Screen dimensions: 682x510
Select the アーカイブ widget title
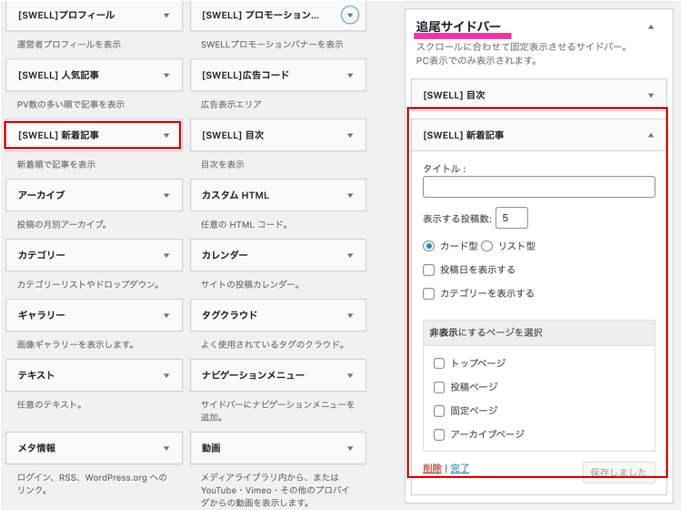[41, 195]
